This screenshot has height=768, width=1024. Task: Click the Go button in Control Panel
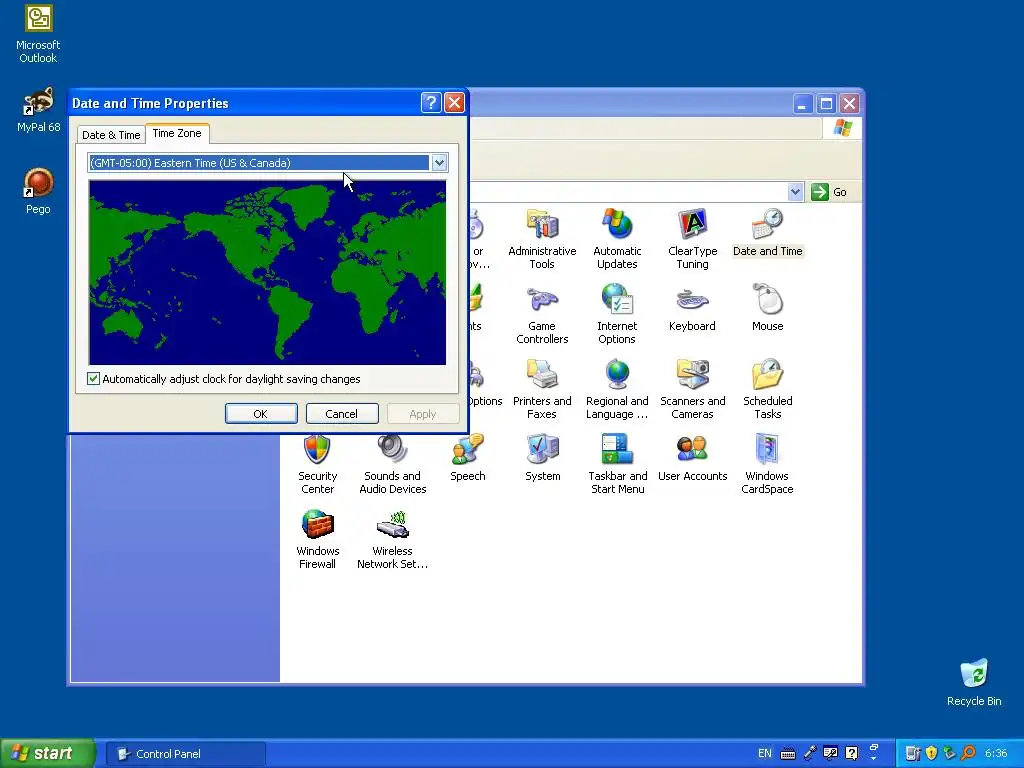click(x=829, y=192)
